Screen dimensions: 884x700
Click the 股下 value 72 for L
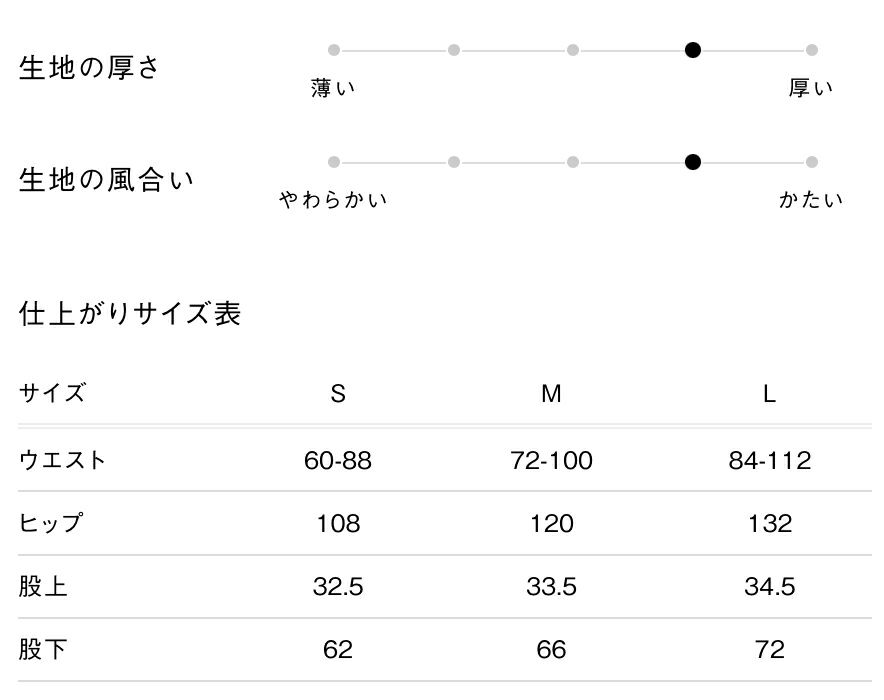pyautogui.click(x=770, y=650)
